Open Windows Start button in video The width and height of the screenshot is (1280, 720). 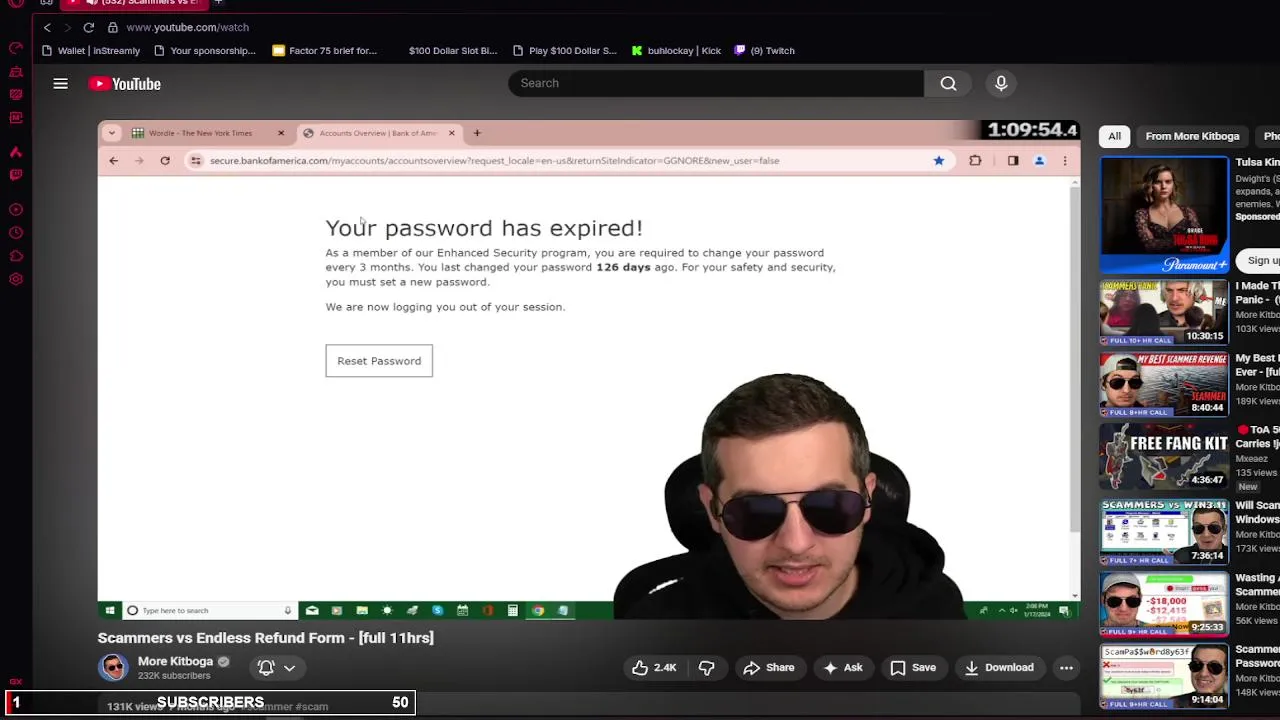click(109, 610)
